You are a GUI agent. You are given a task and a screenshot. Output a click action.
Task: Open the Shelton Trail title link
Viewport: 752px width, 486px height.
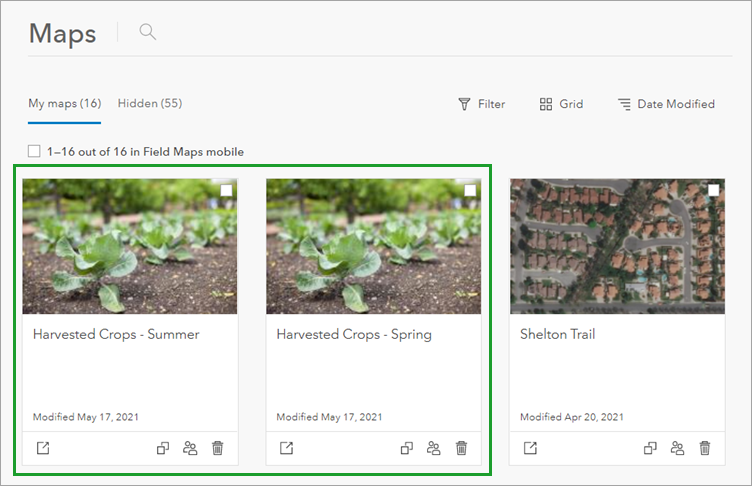[x=557, y=334]
